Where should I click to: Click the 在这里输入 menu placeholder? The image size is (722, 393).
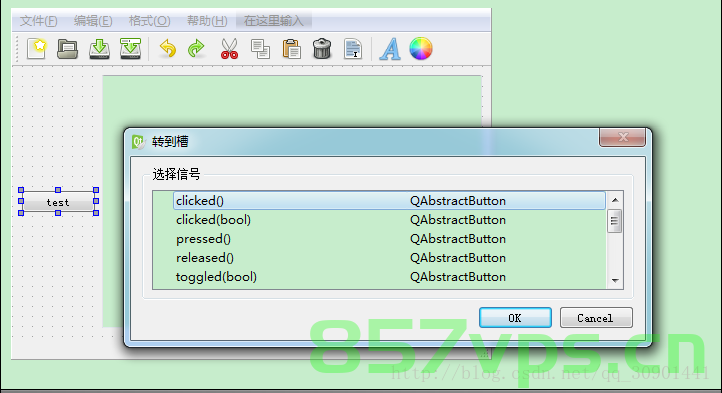274,21
